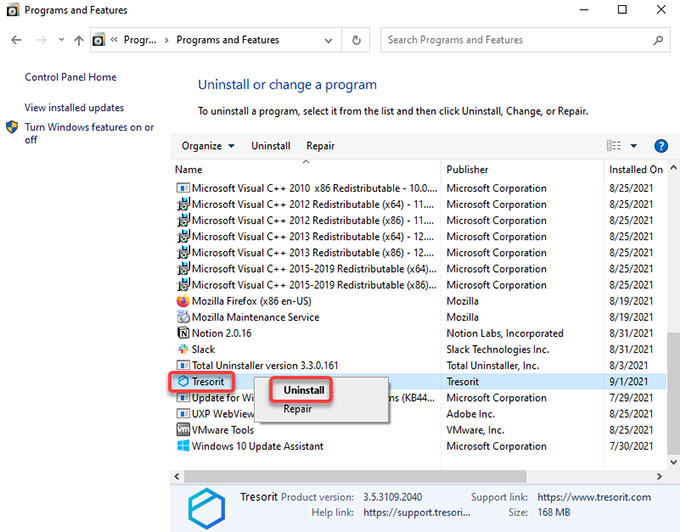Click Total Uninstaller, Inc. publisher cell
The height and width of the screenshot is (532, 680).
(x=493, y=366)
